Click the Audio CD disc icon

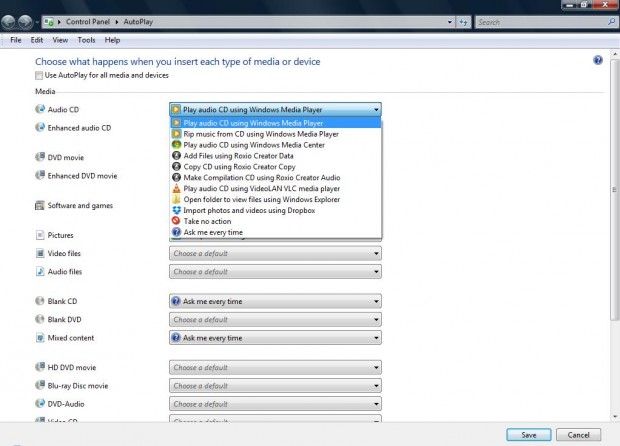click(x=40, y=109)
